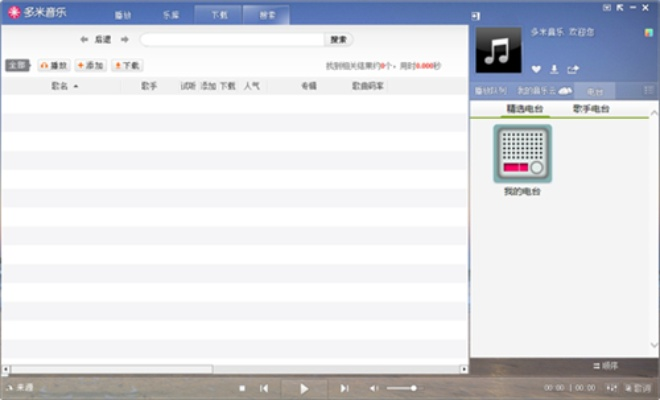The image size is (660, 400).
Task: Select the 歌手电台 tab
Action: click(x=591, y=108)
